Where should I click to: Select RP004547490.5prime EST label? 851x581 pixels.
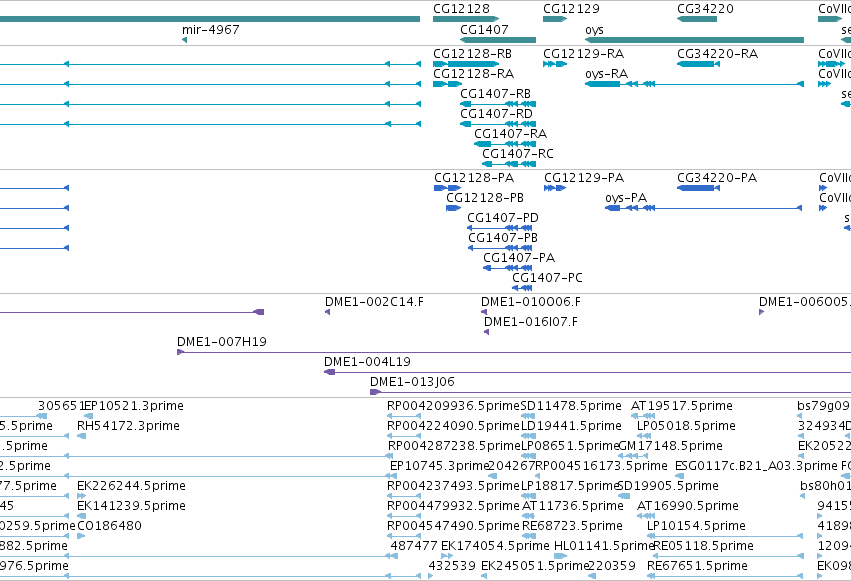pyautogui.click(x=453, y=526)
